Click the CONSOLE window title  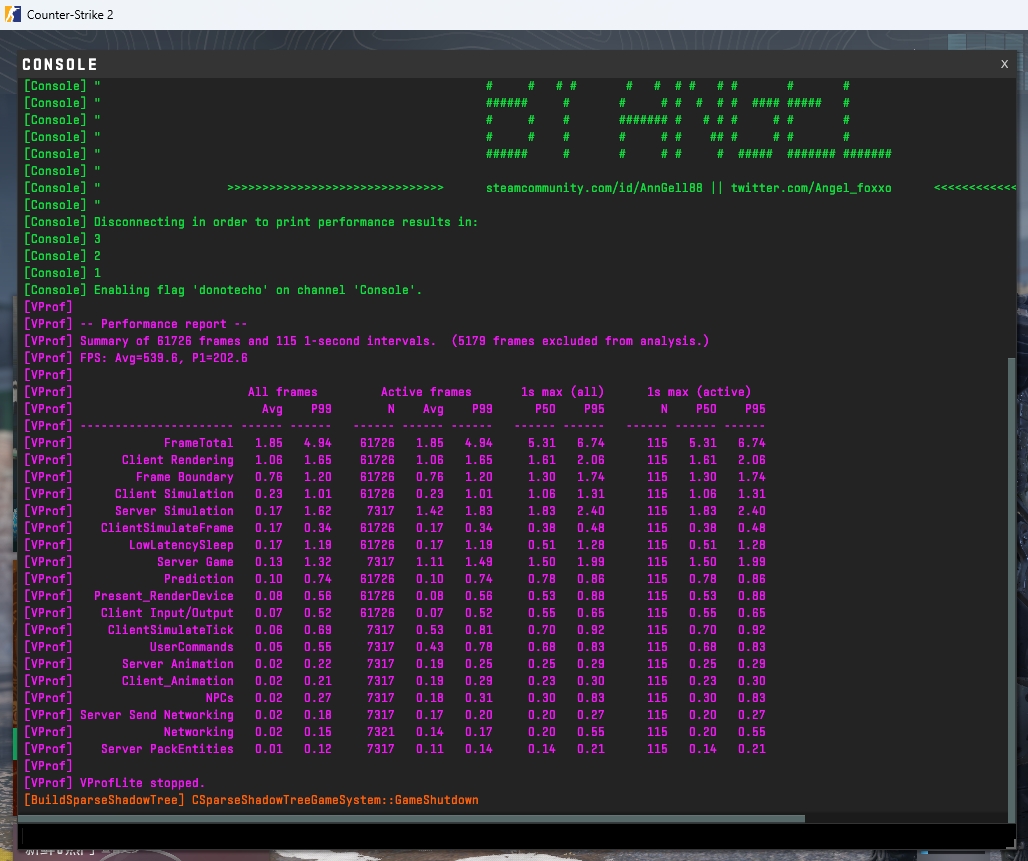[x=60, y=64]
